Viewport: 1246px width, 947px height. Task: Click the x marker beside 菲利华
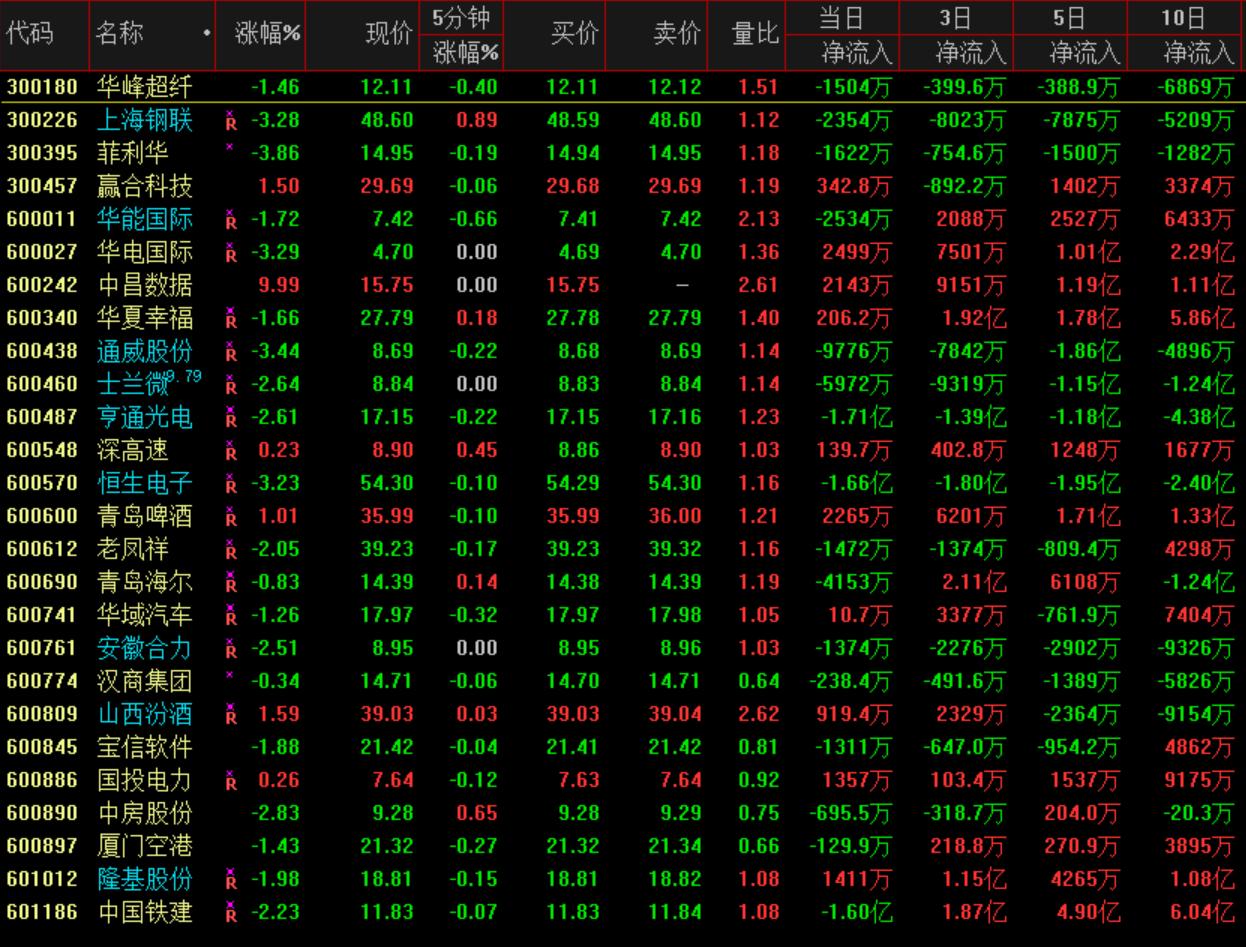[x=230, y=148]
